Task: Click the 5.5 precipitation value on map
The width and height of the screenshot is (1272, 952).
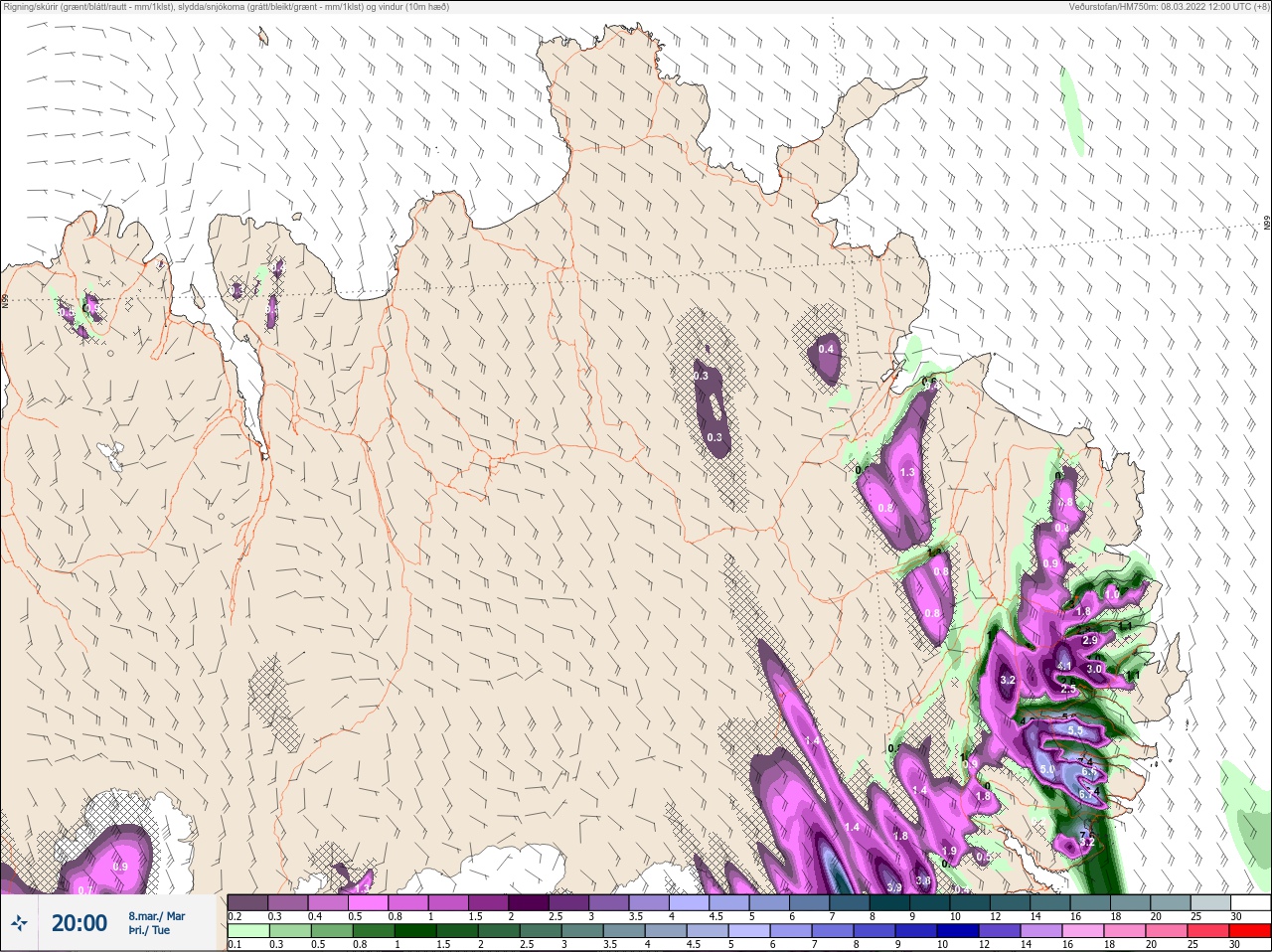Action: pyautogui.click(x=1074, y=730)
